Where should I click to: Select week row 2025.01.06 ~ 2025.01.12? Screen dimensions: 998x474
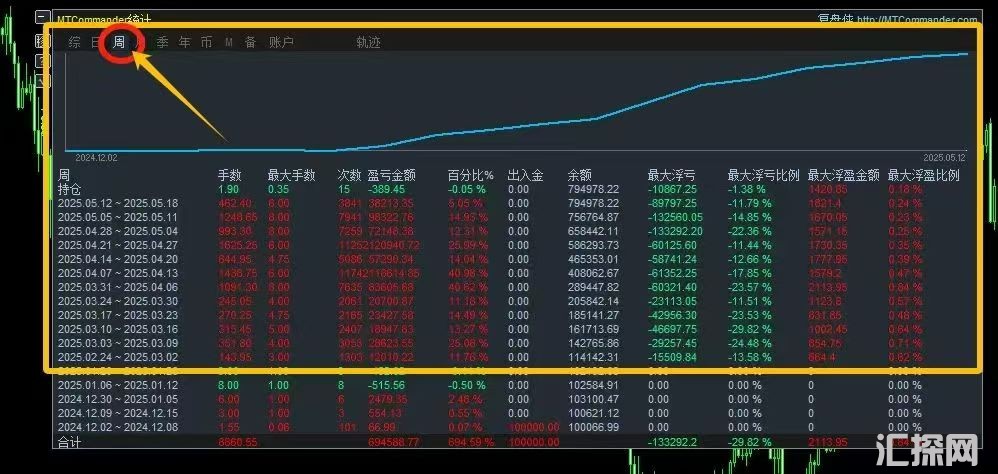[118, 386]
